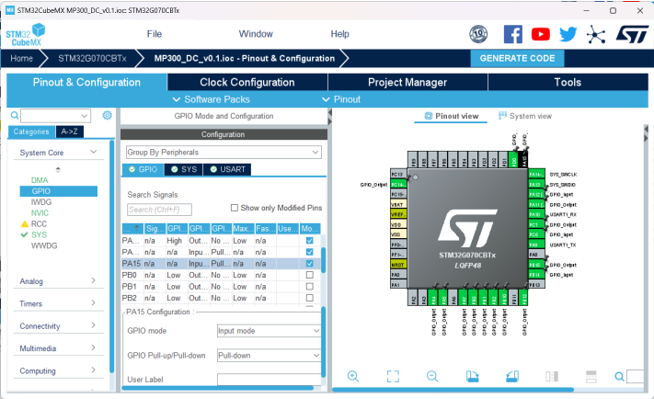Screen dimensions: 654x399
Task: Toggle the Modified checkbox for PA15 row
Action: pyautogui.click(x=309, y=263)
